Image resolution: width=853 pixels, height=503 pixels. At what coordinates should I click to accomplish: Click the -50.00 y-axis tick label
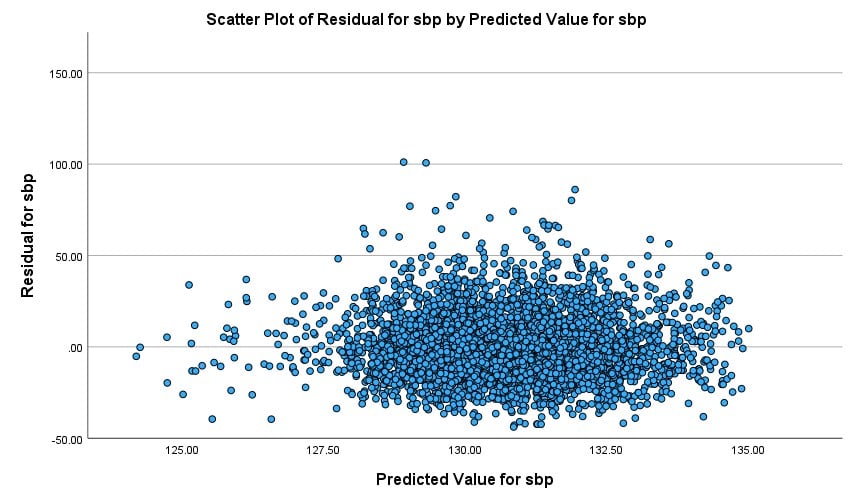click(x=64, y=438)
